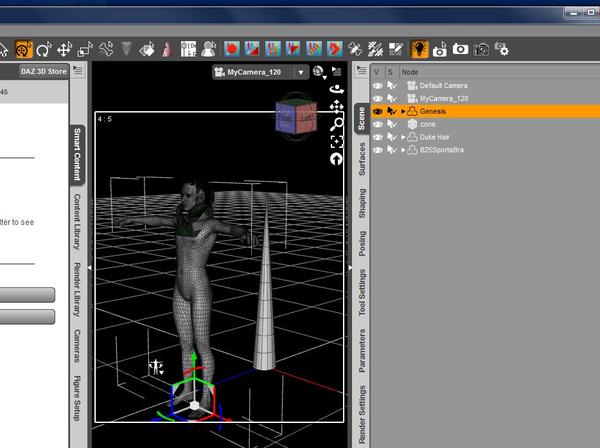Click the Frame selection viewport control
Image resolution: width=600 pixels, height=448 pixels.
click(x=337, y=142)
